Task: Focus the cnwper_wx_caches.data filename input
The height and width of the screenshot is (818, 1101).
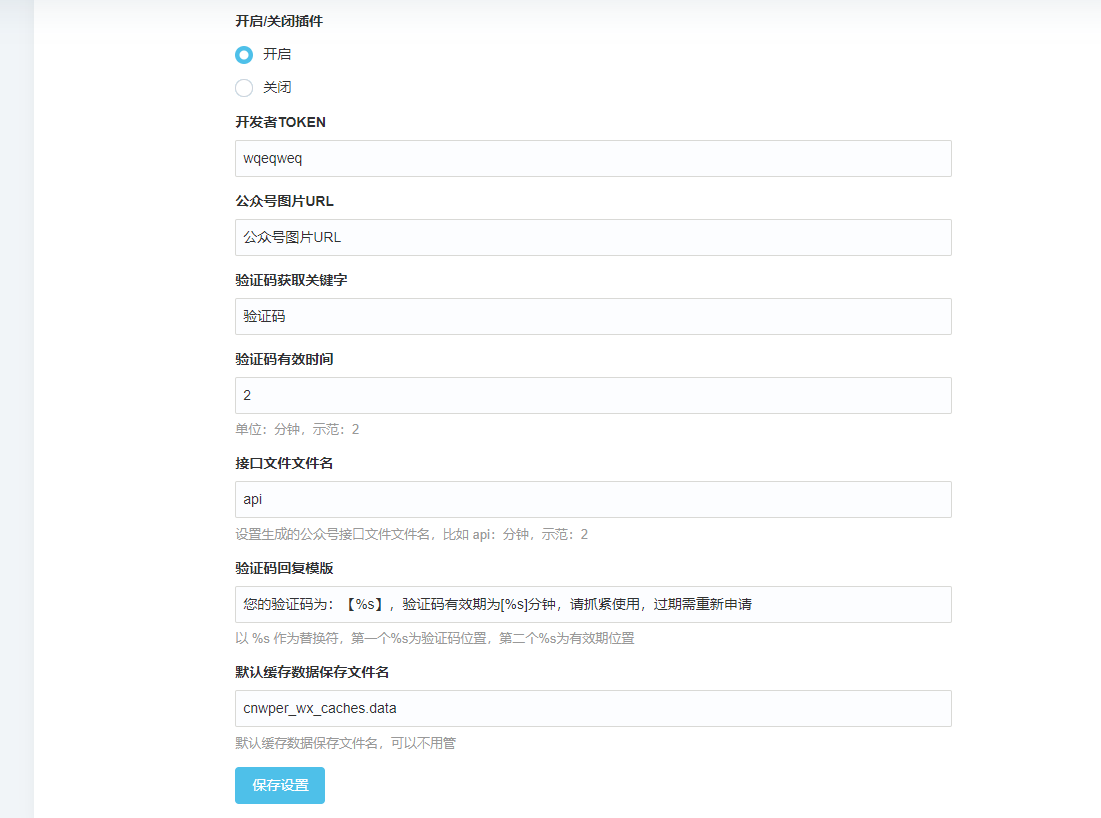Action: [593, 709]
